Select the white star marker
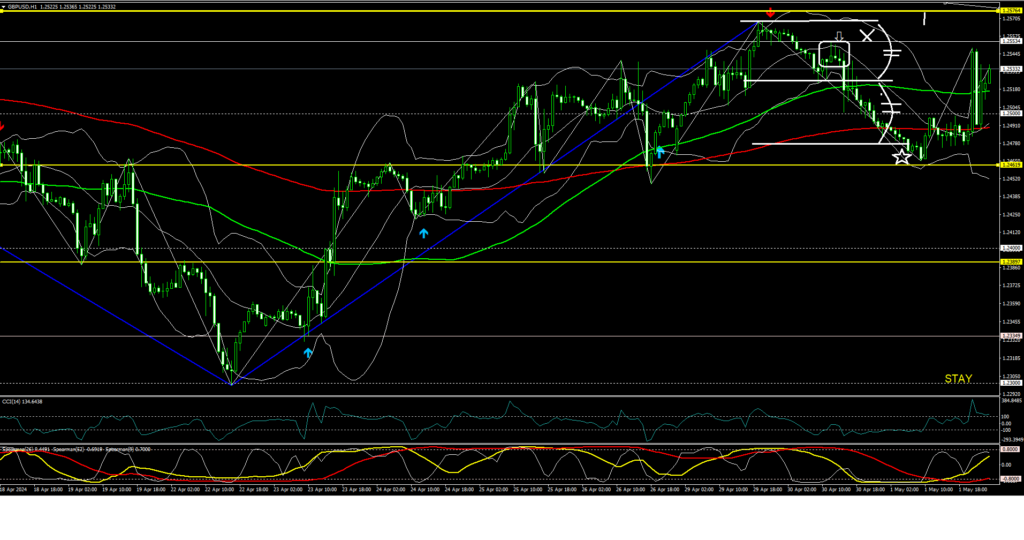 902,155
